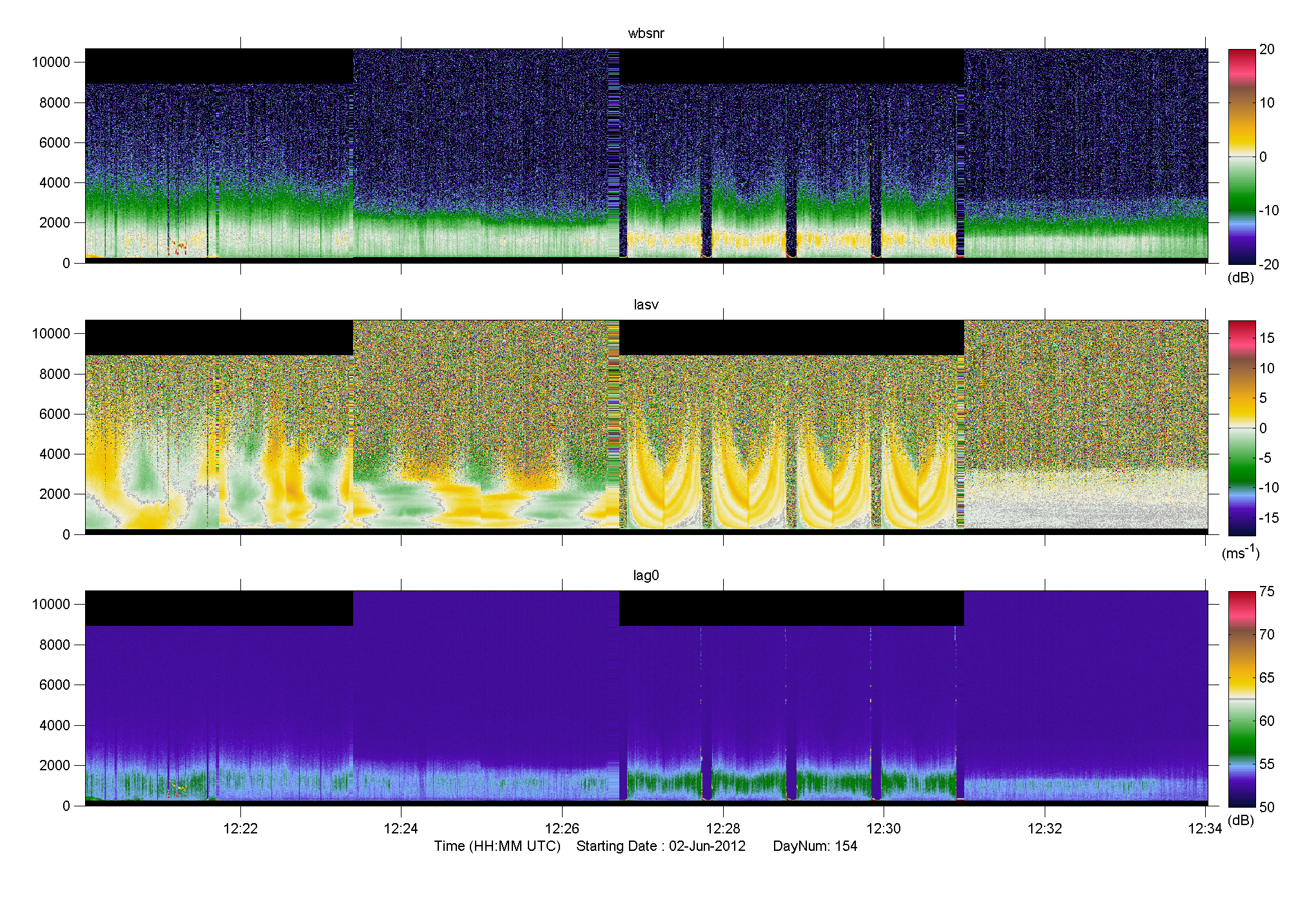The width and height of the screenshot is (1316, 905).
Task: Click the '12:24' time axis label
Action: point(401,829)
